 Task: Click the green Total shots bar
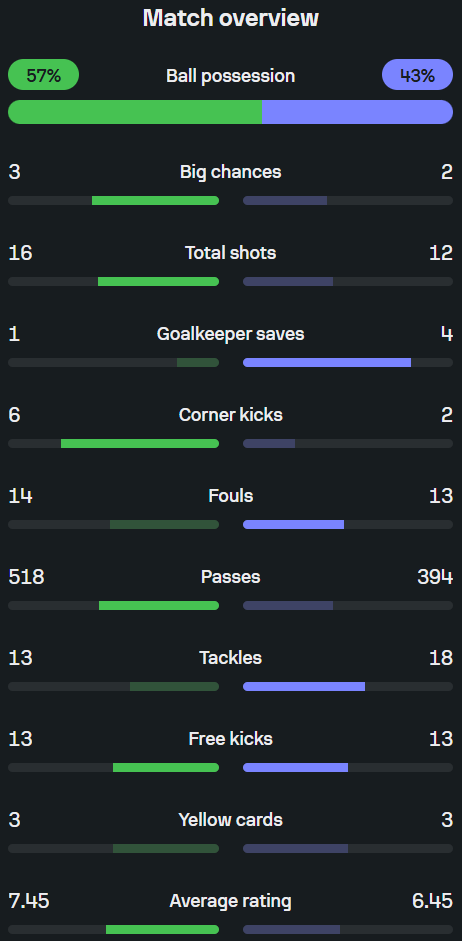pyautogui.click(x=158, y=281)
